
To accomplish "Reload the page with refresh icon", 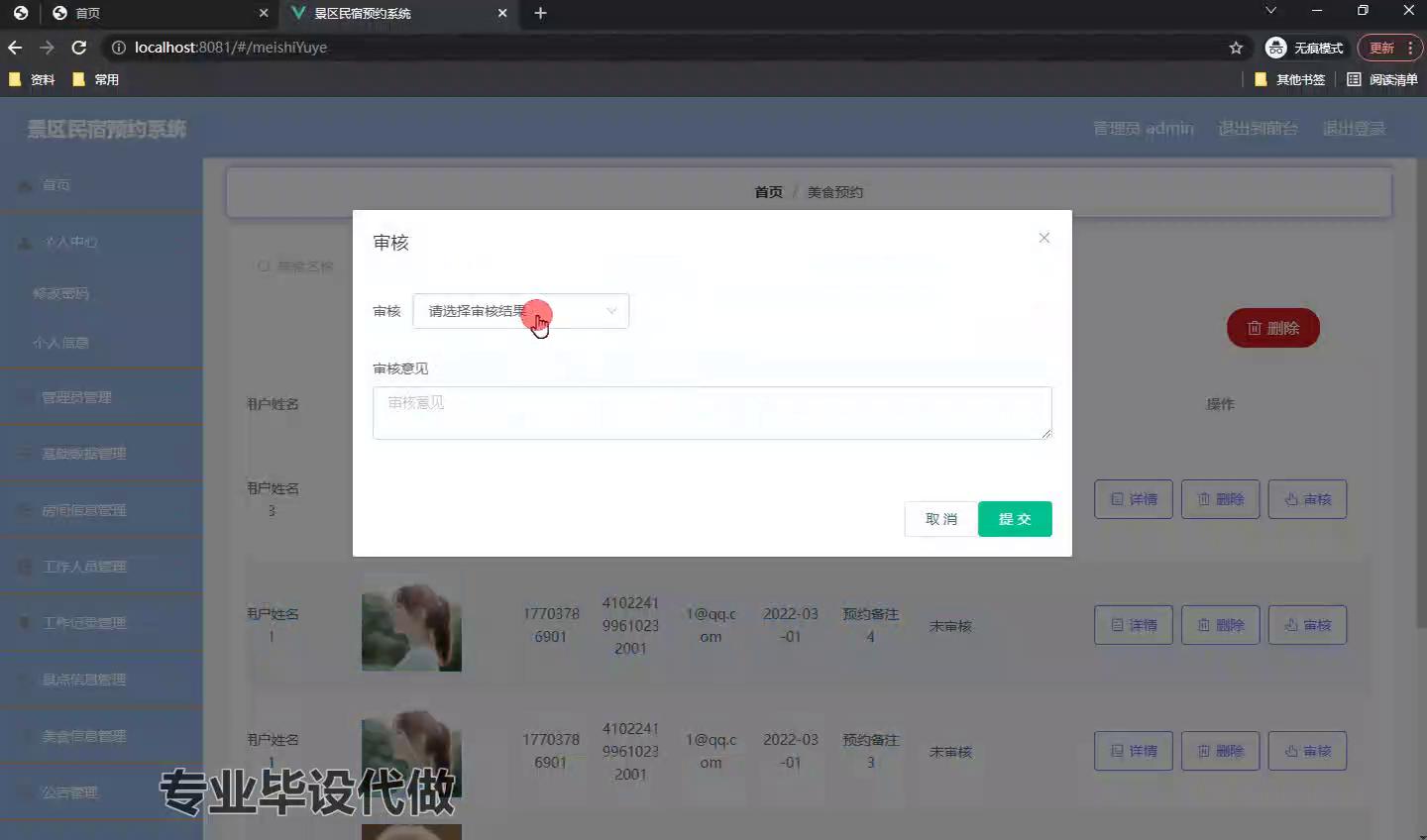I will pyautogui.click(x=79, y=48).
